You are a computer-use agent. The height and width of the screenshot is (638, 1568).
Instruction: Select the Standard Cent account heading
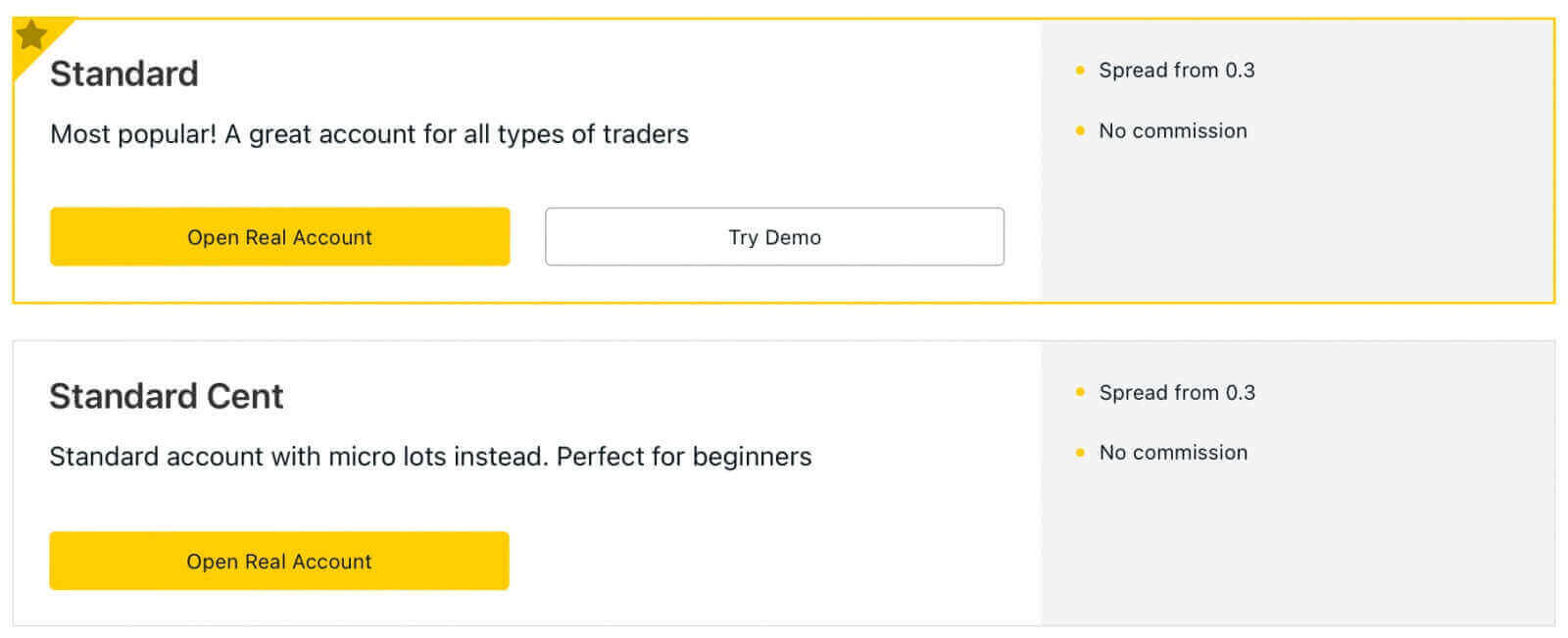(x=166, y=397)
